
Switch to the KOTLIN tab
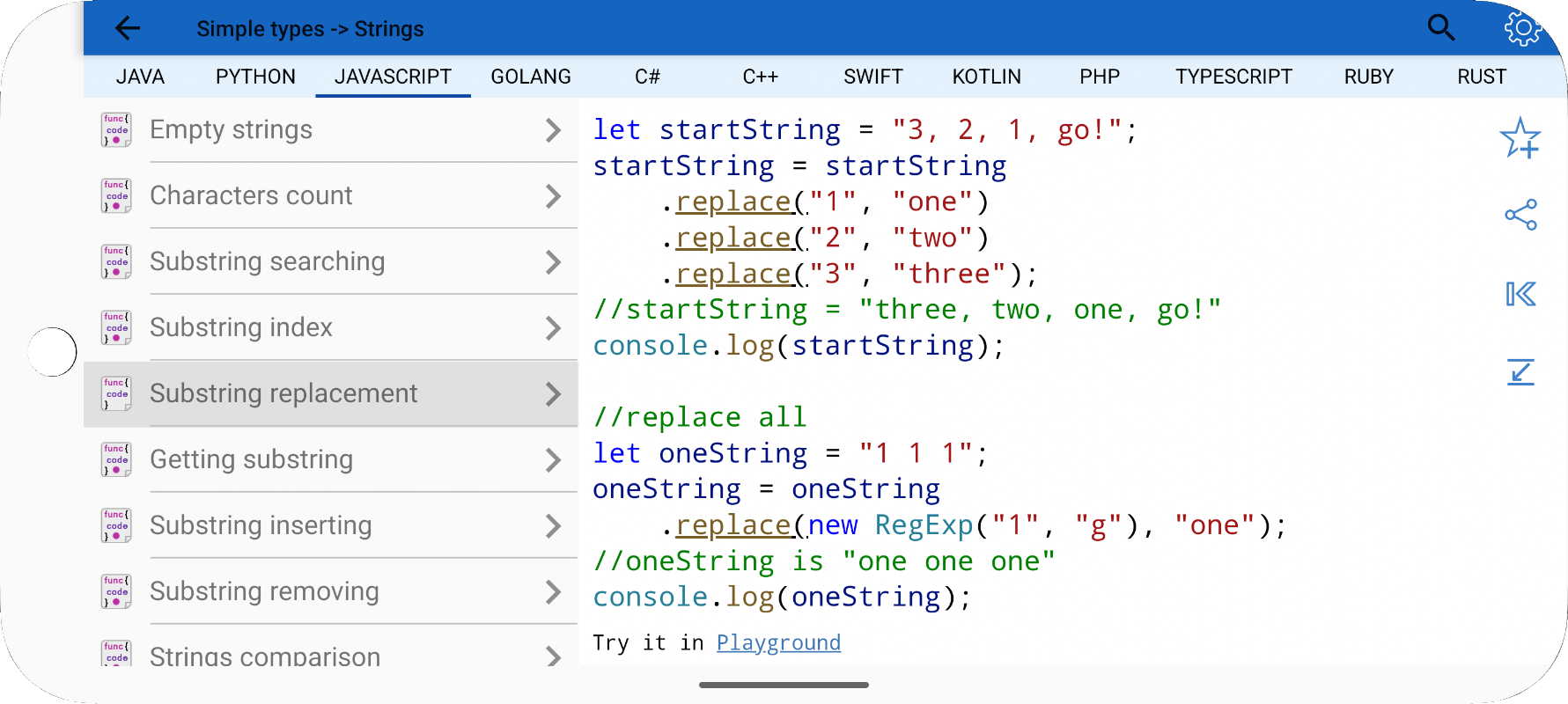click(x=986, y=77)
